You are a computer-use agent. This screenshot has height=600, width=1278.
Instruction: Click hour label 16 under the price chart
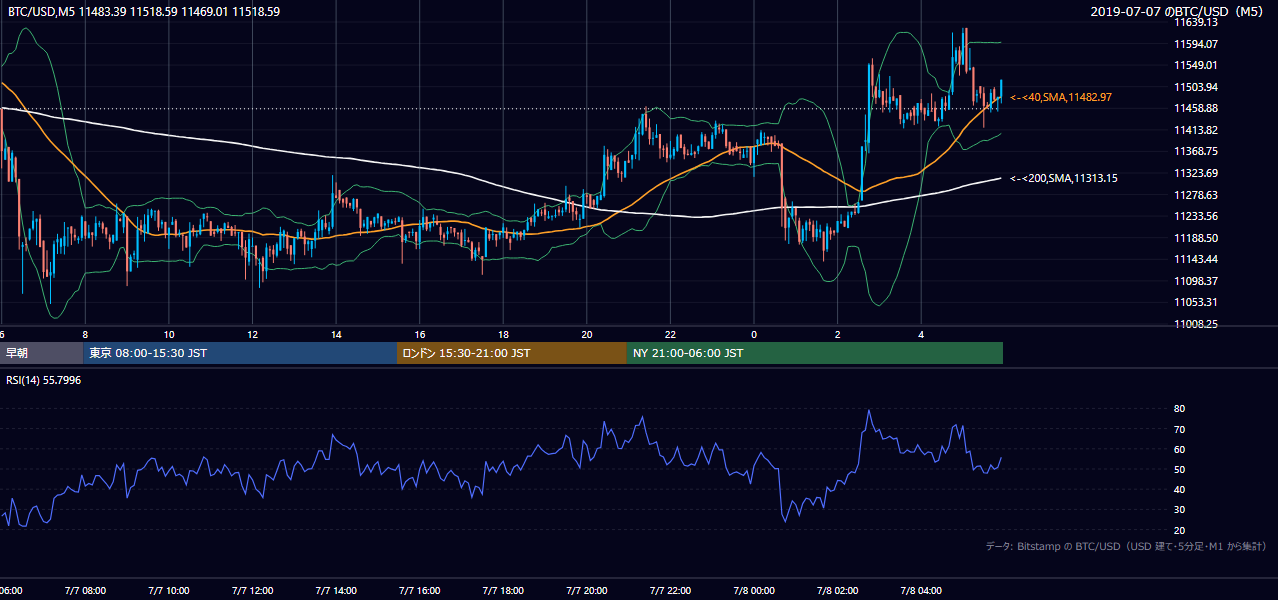click(x=420, y=334)
